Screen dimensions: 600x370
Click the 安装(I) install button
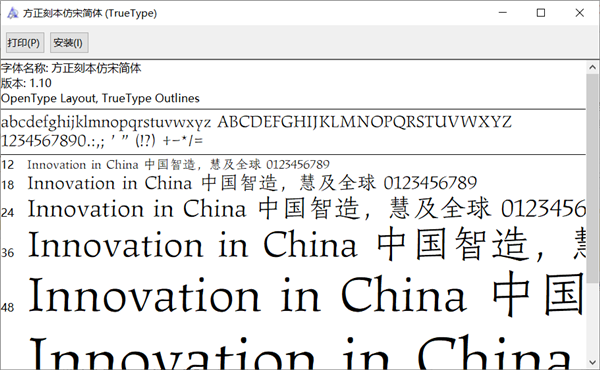(69, 42)
